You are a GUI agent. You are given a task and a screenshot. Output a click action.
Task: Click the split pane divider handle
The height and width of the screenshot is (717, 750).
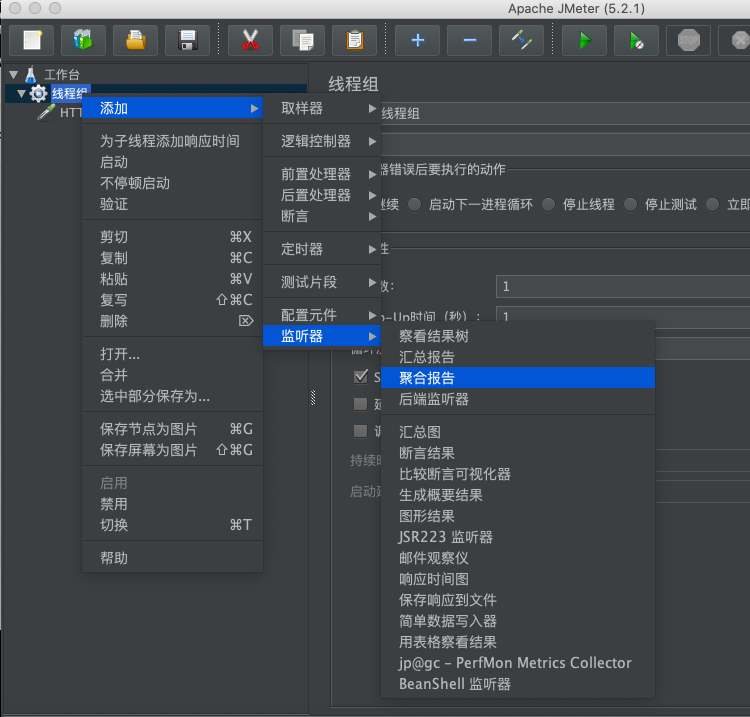313,397
